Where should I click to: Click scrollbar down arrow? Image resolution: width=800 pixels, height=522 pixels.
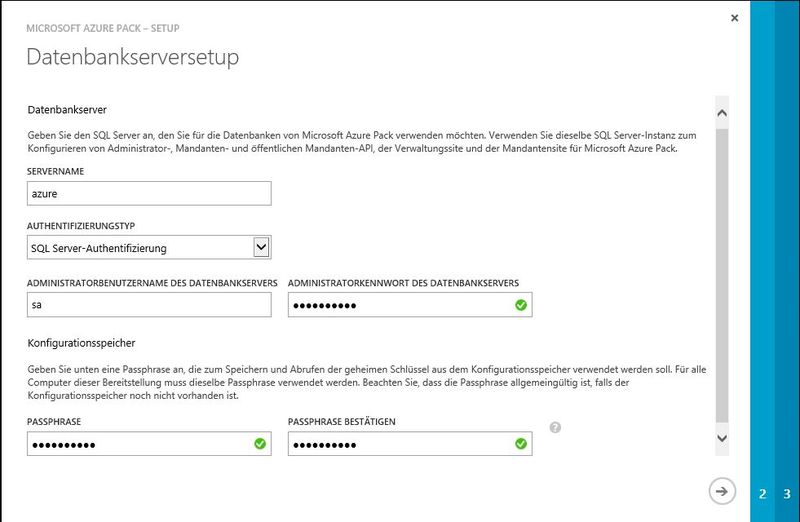point(722,438)
